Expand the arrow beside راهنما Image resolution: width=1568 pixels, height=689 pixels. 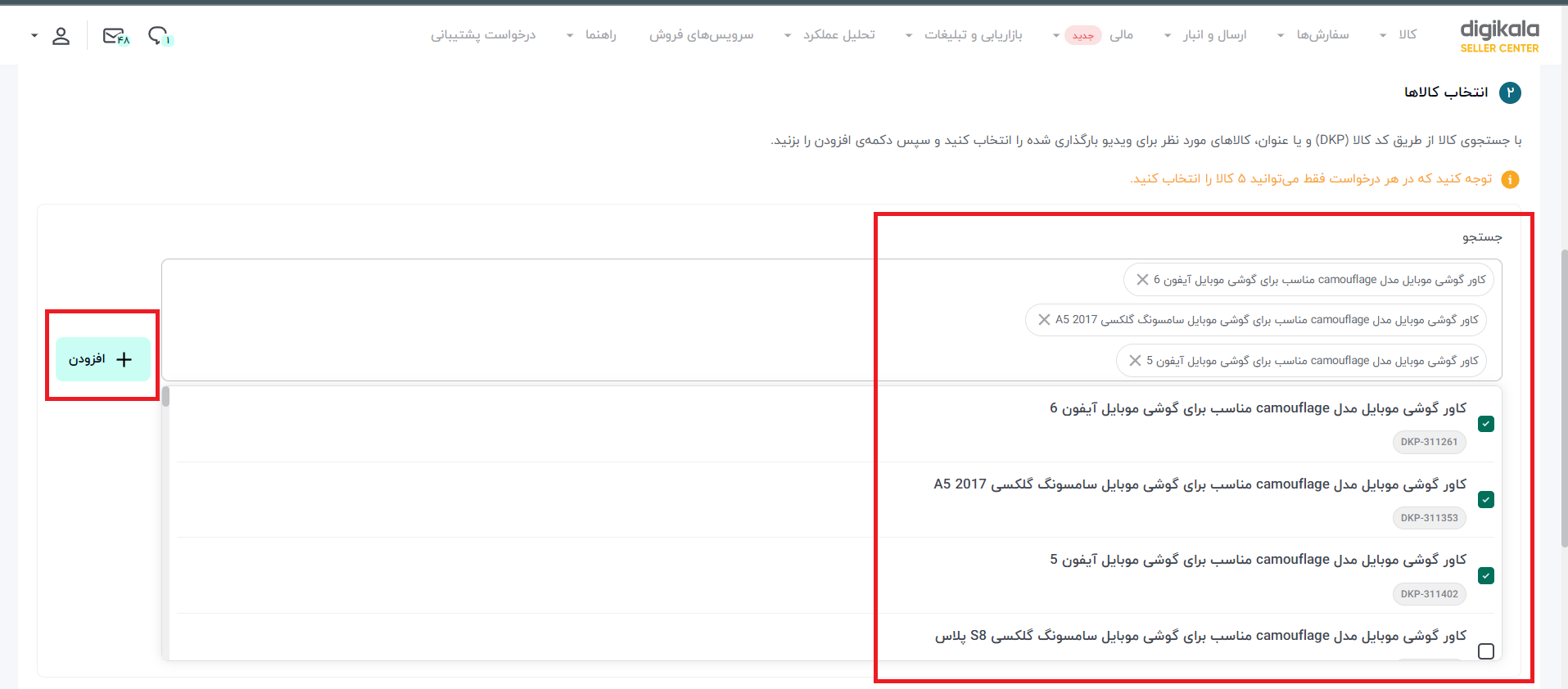[x=570, y=35]
